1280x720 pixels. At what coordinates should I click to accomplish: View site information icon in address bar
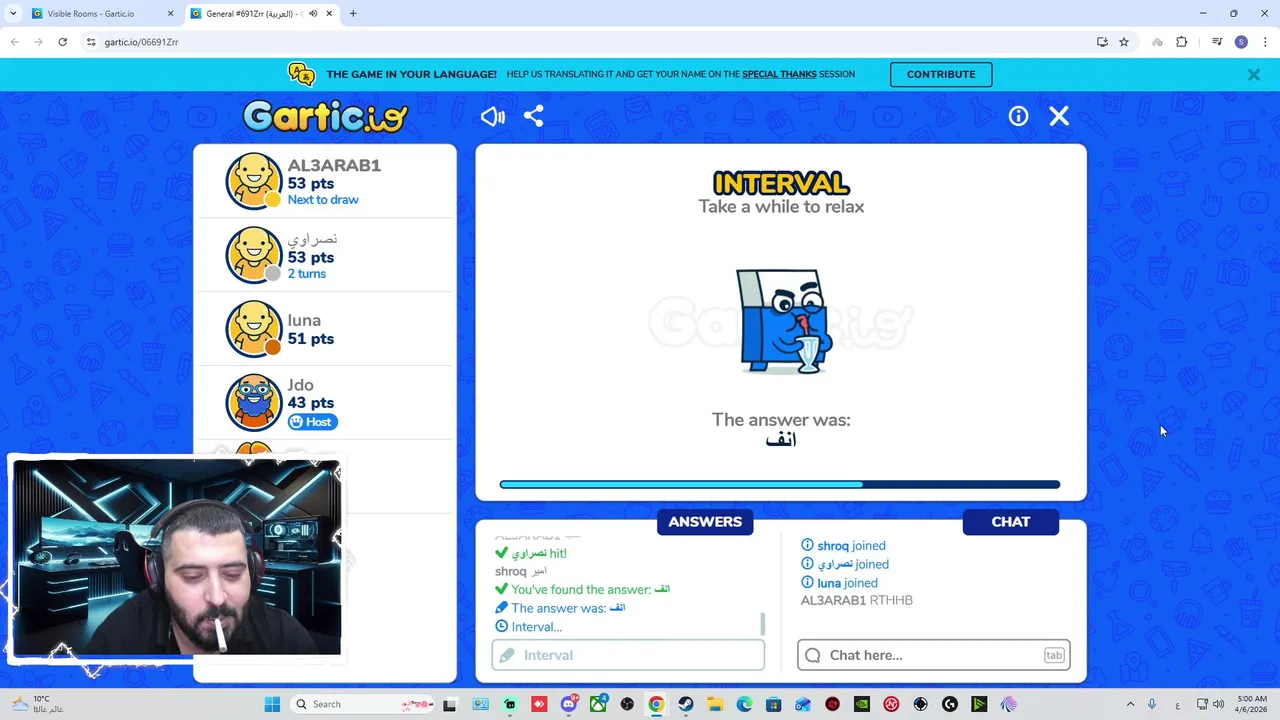[x=91, y=42]
